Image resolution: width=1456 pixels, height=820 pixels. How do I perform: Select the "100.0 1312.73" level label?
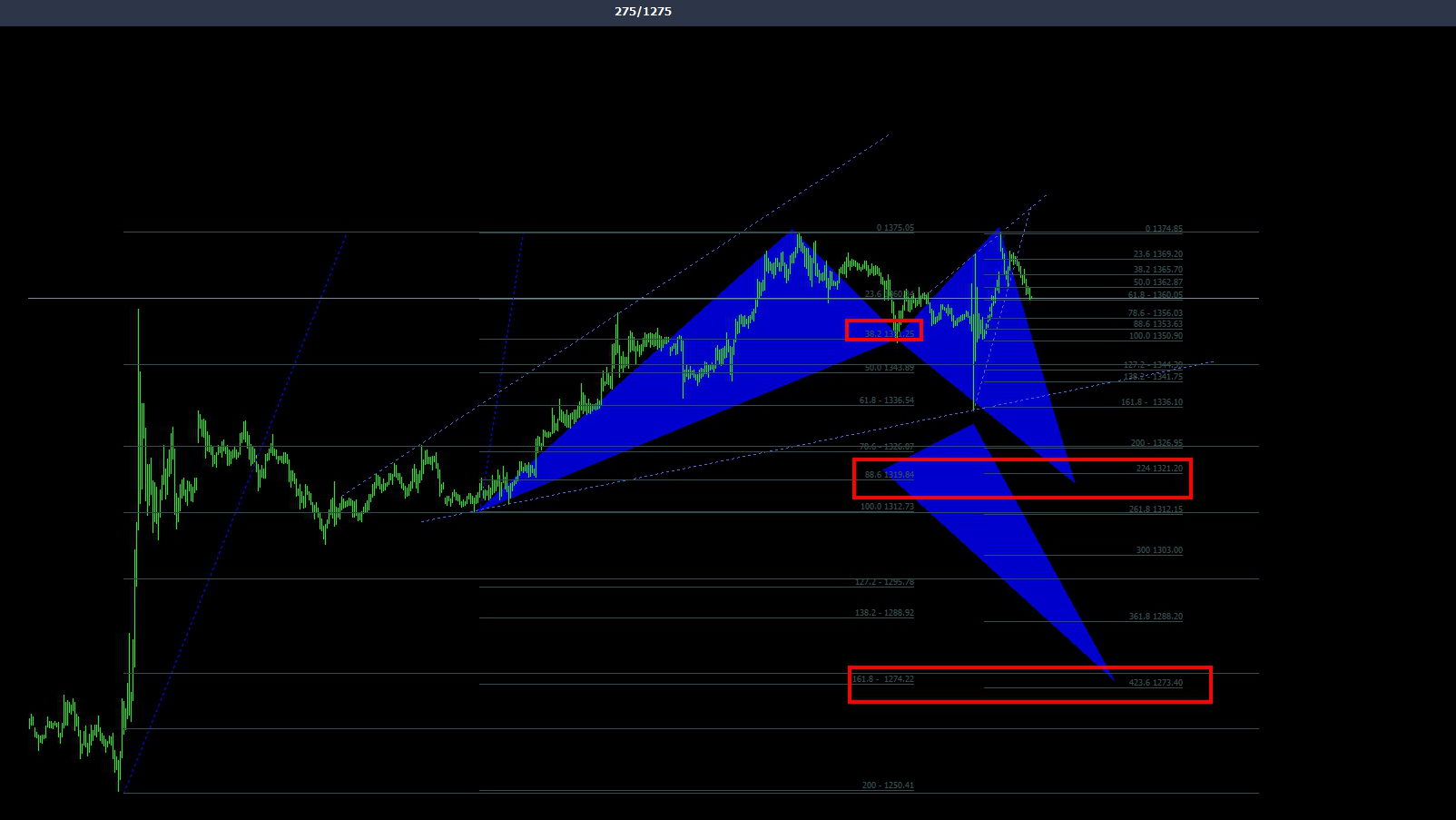click(887, 507)
